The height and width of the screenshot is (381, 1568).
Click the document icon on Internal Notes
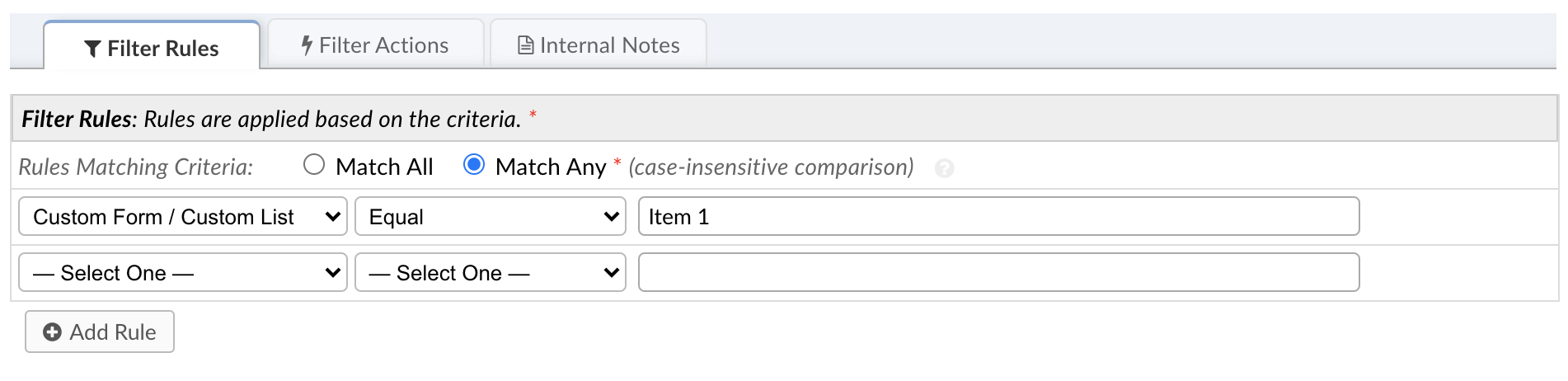525,45
